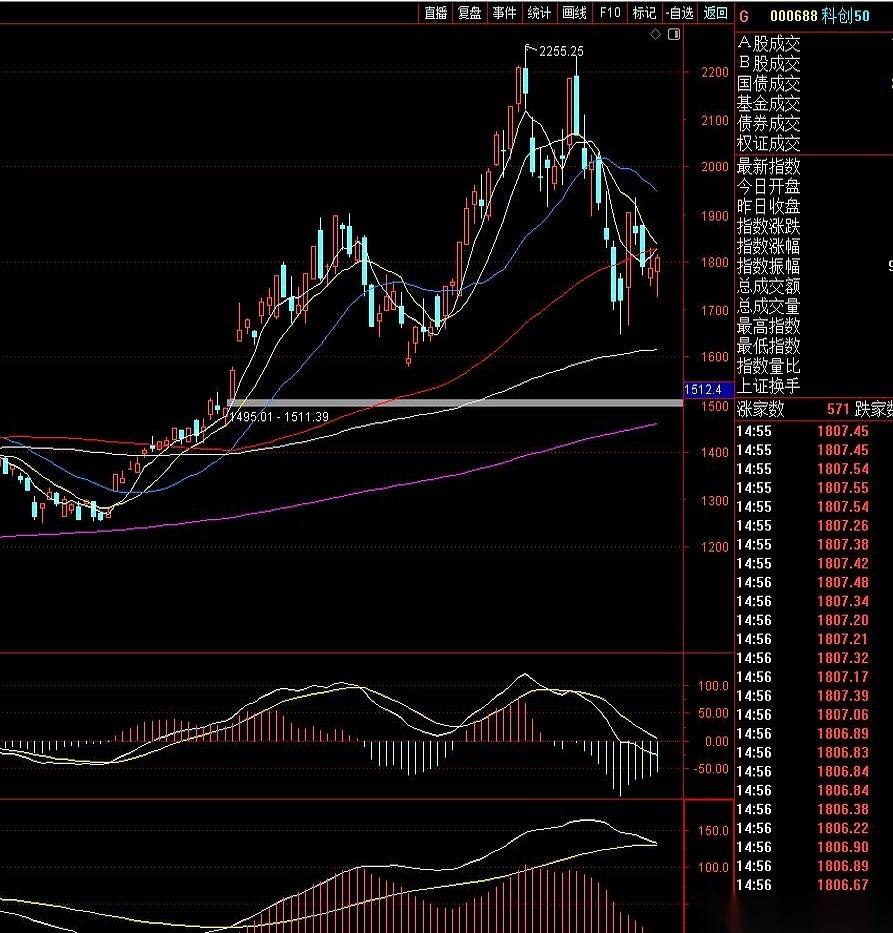Select the A股成交 row

click(814, 43)
